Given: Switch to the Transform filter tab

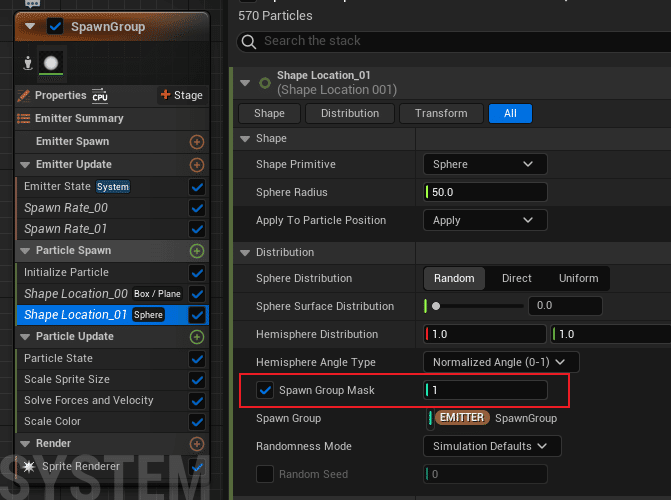Looking at the screenshot, I should click(x=441, y=113).
